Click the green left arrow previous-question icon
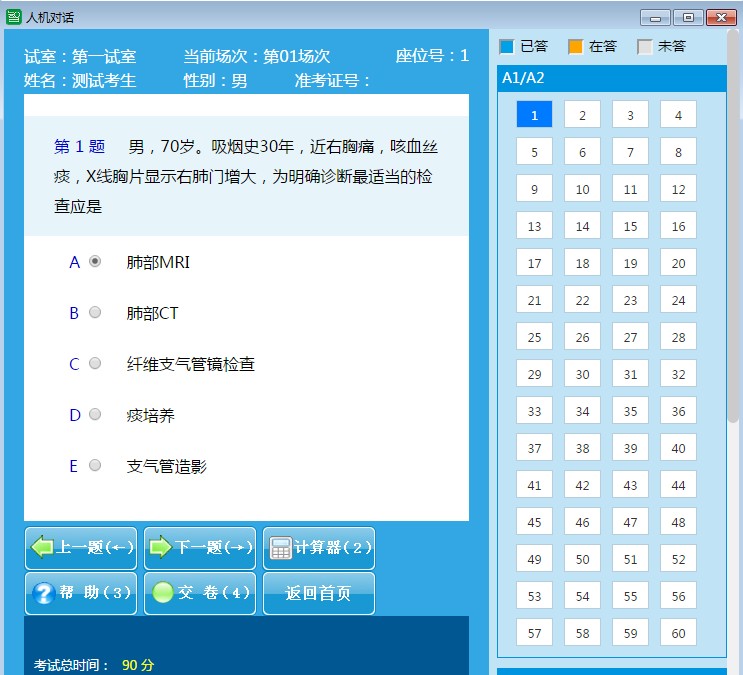The width and height of the screenshot is (743, 675). [x=43, y=547]
